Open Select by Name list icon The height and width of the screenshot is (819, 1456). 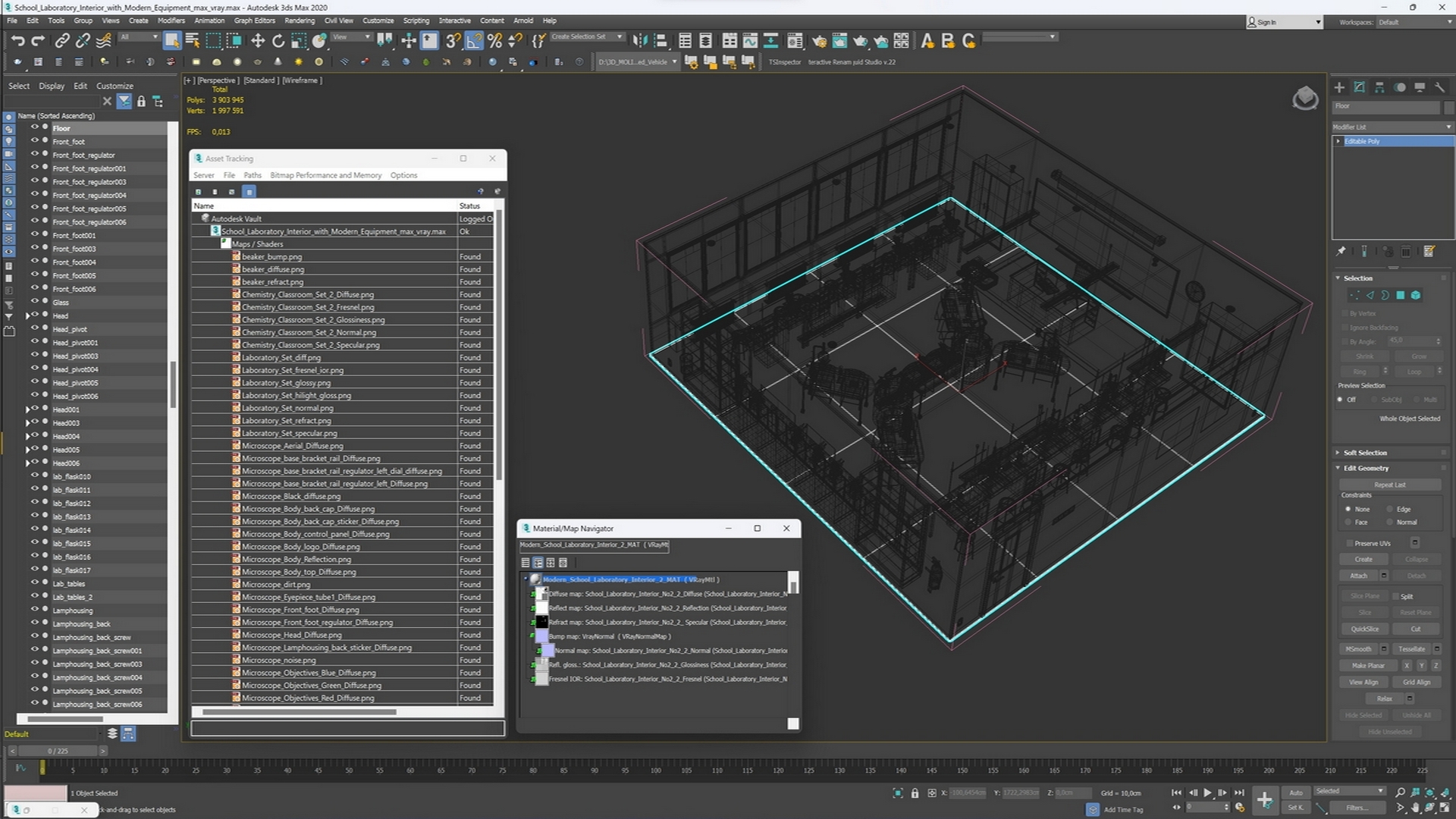tap(193, 41)
